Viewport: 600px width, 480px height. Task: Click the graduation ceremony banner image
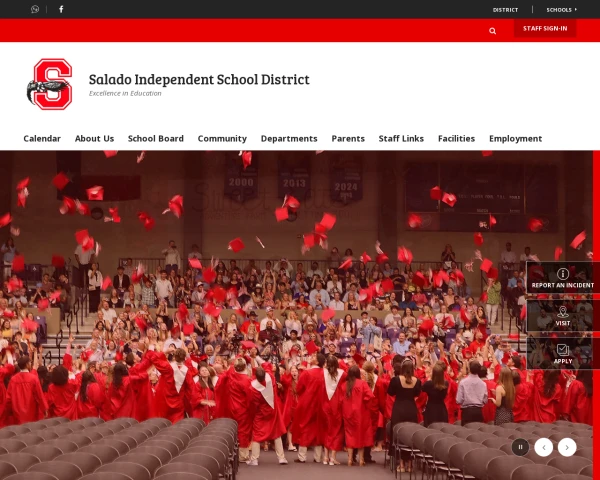pyautogui.click(x=296, y=315)
